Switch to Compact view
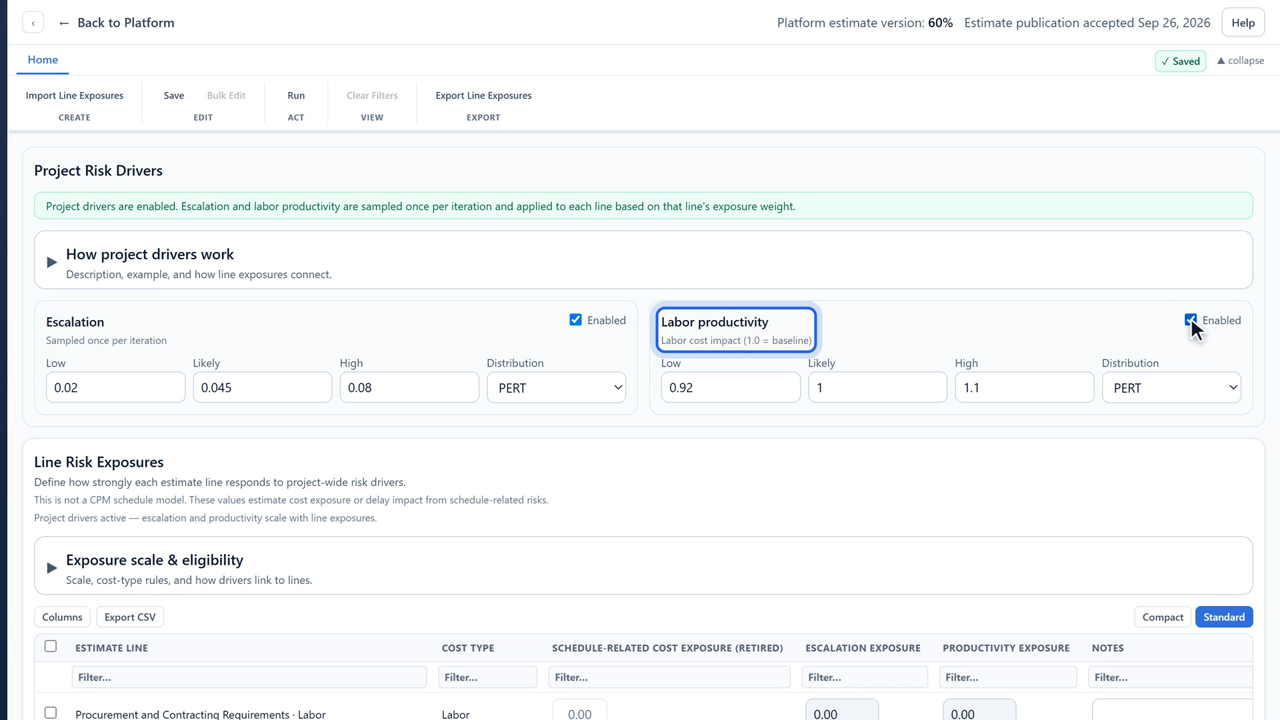 (x=1162, y=617)
